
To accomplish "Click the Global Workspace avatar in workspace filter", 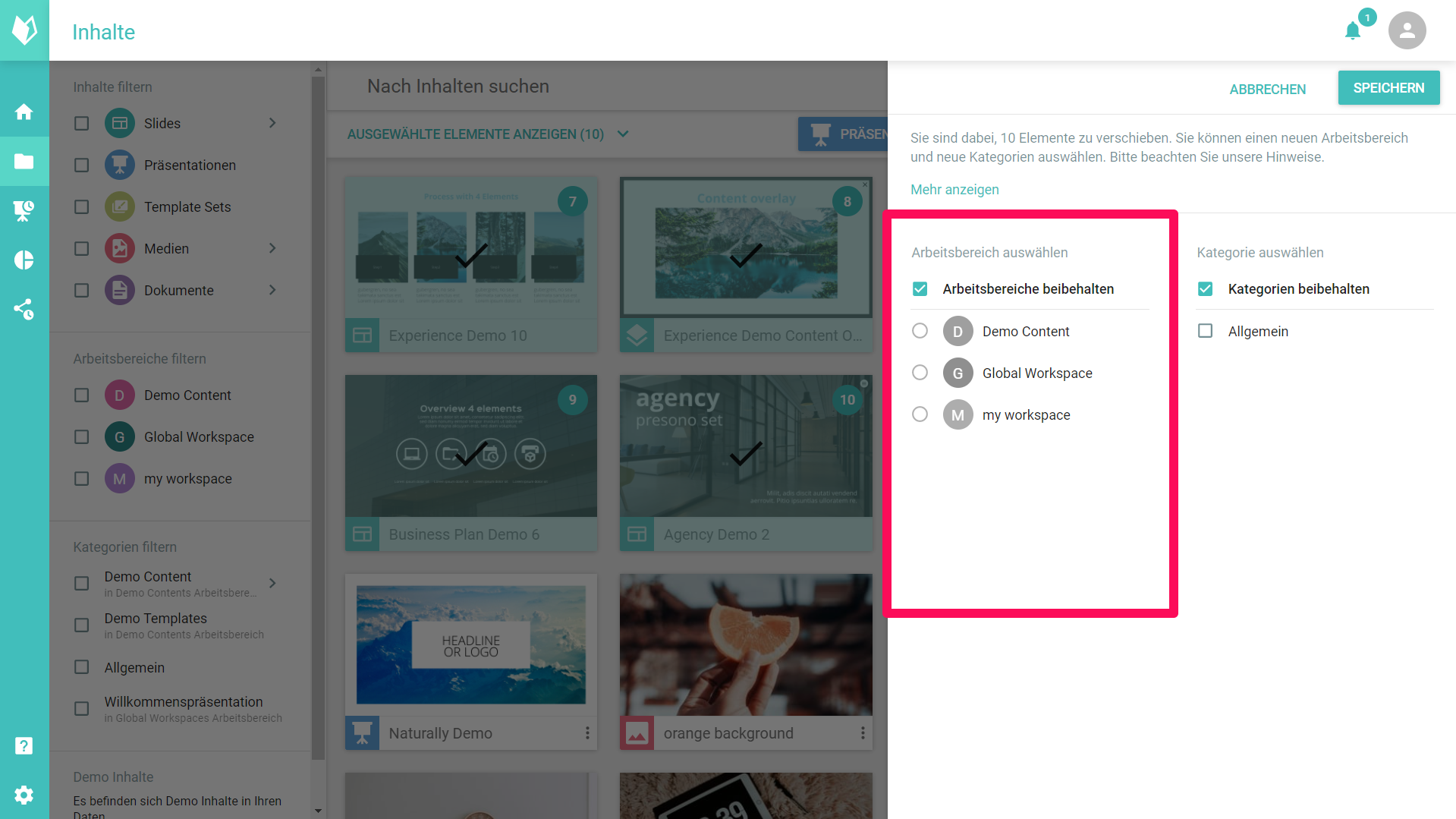I will [120, 436].
